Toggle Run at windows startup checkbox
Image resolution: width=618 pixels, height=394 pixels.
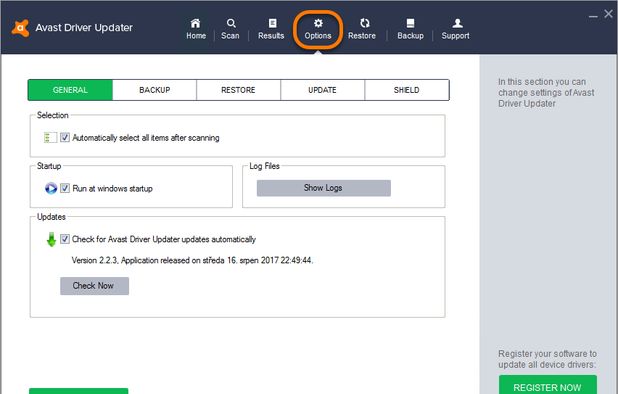[x=65, y=188]
